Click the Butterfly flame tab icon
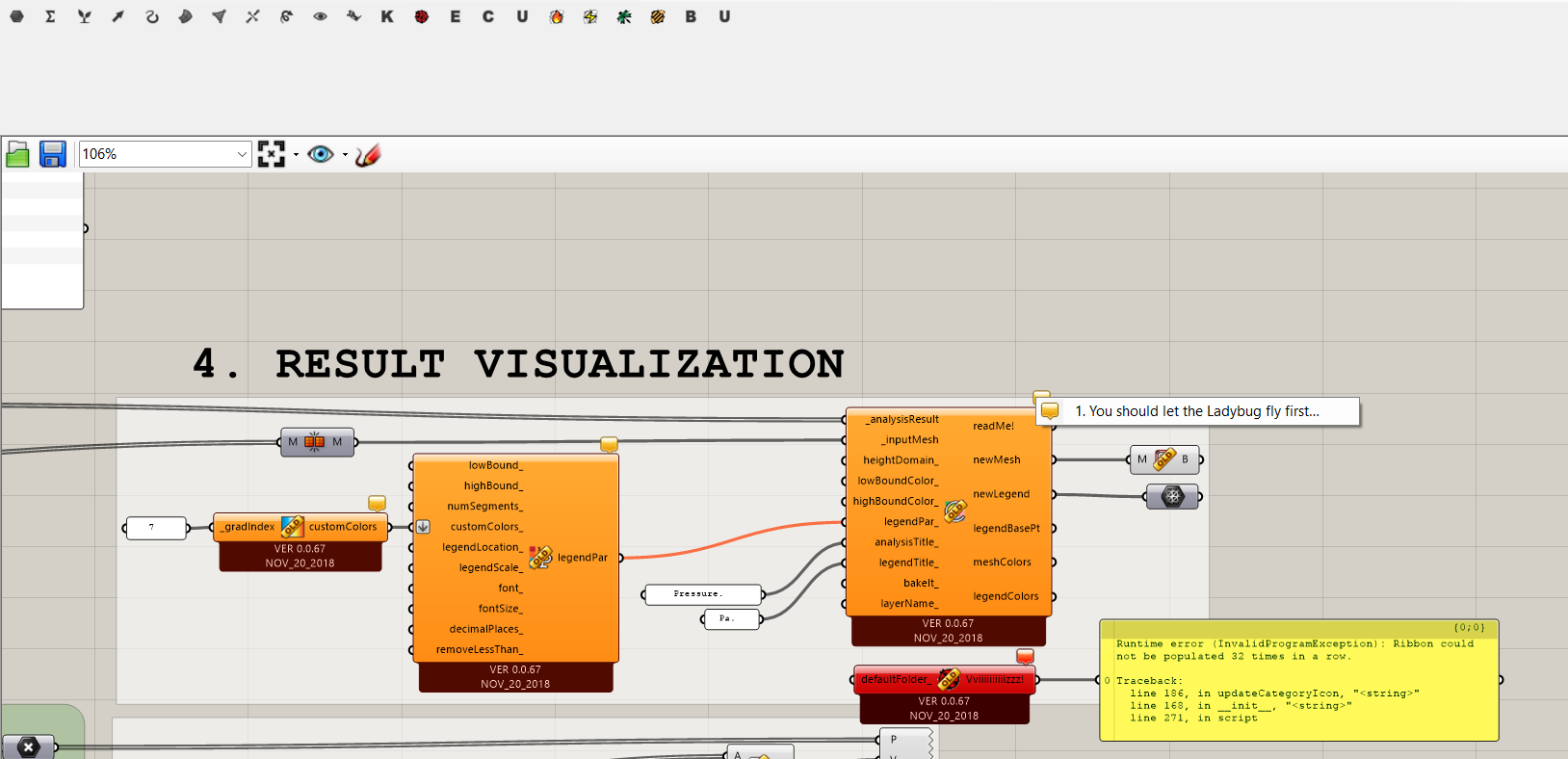Screen dimensions: 1568x759 (556, 16)
